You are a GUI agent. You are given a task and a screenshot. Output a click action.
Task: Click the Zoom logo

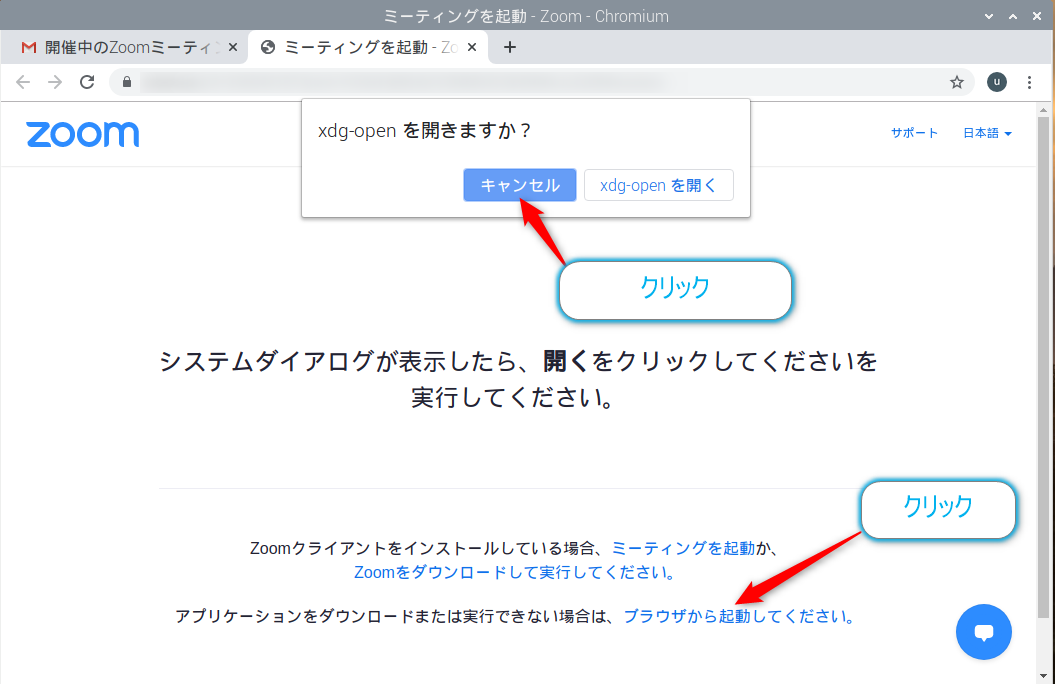pos(83,135)
